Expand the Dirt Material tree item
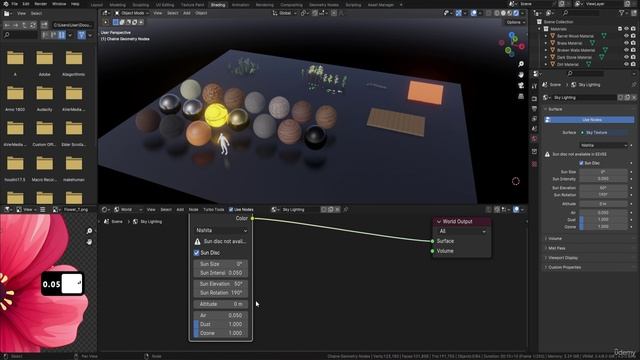 coord(546,64)
